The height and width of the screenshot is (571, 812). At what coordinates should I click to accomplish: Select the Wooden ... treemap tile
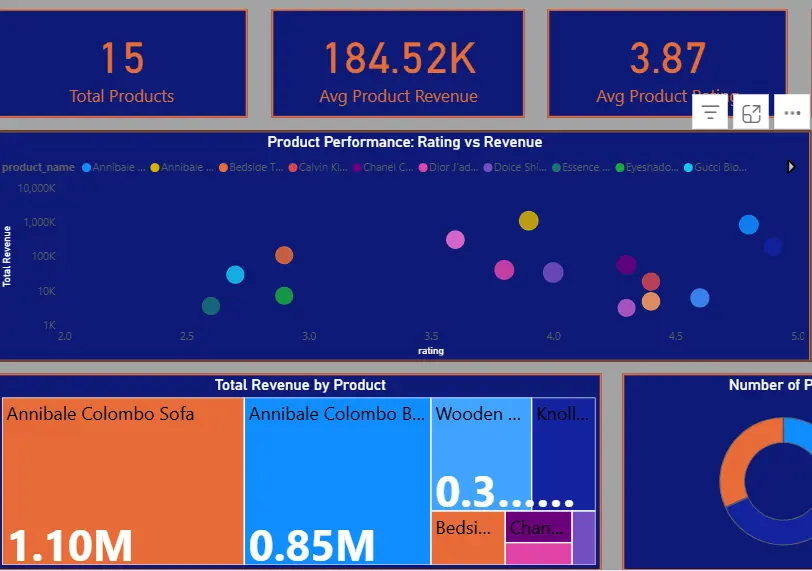481,453
